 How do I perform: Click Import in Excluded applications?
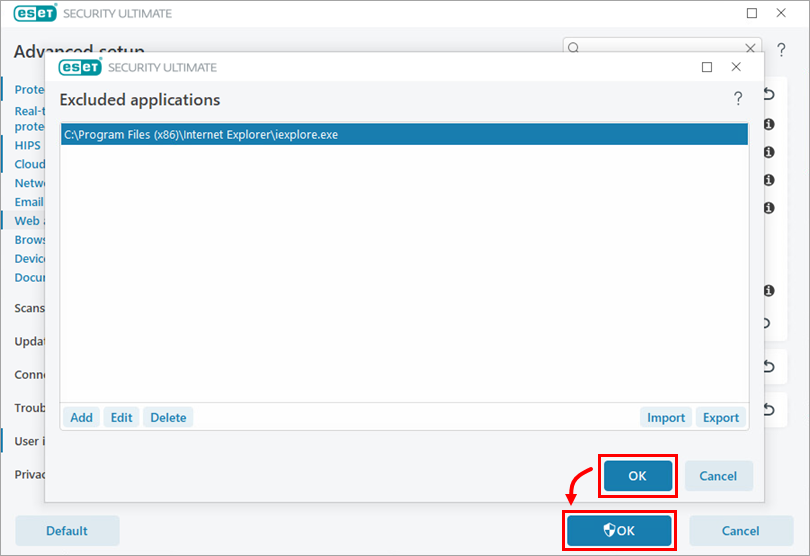666,418
